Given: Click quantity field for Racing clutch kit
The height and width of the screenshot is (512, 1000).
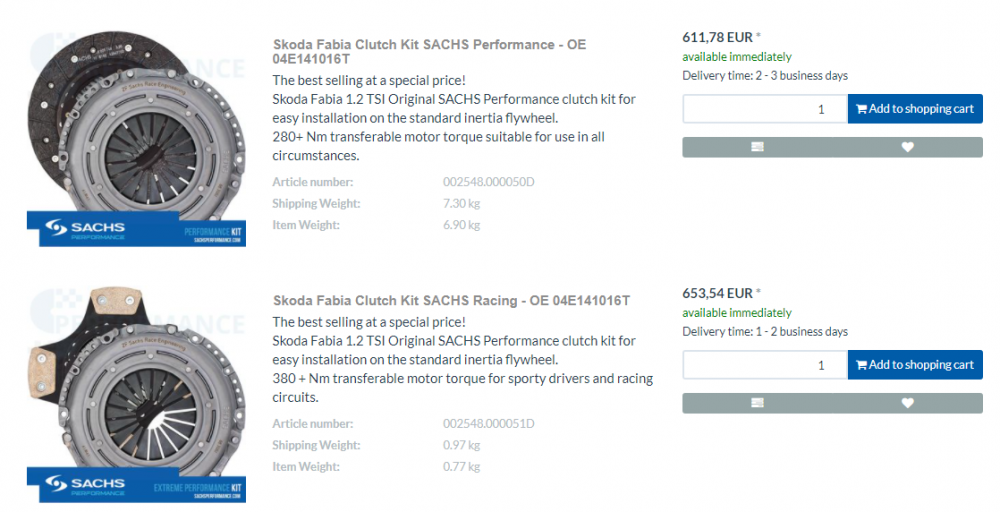Looking at the screenshot, I should (x=765, y=365).
